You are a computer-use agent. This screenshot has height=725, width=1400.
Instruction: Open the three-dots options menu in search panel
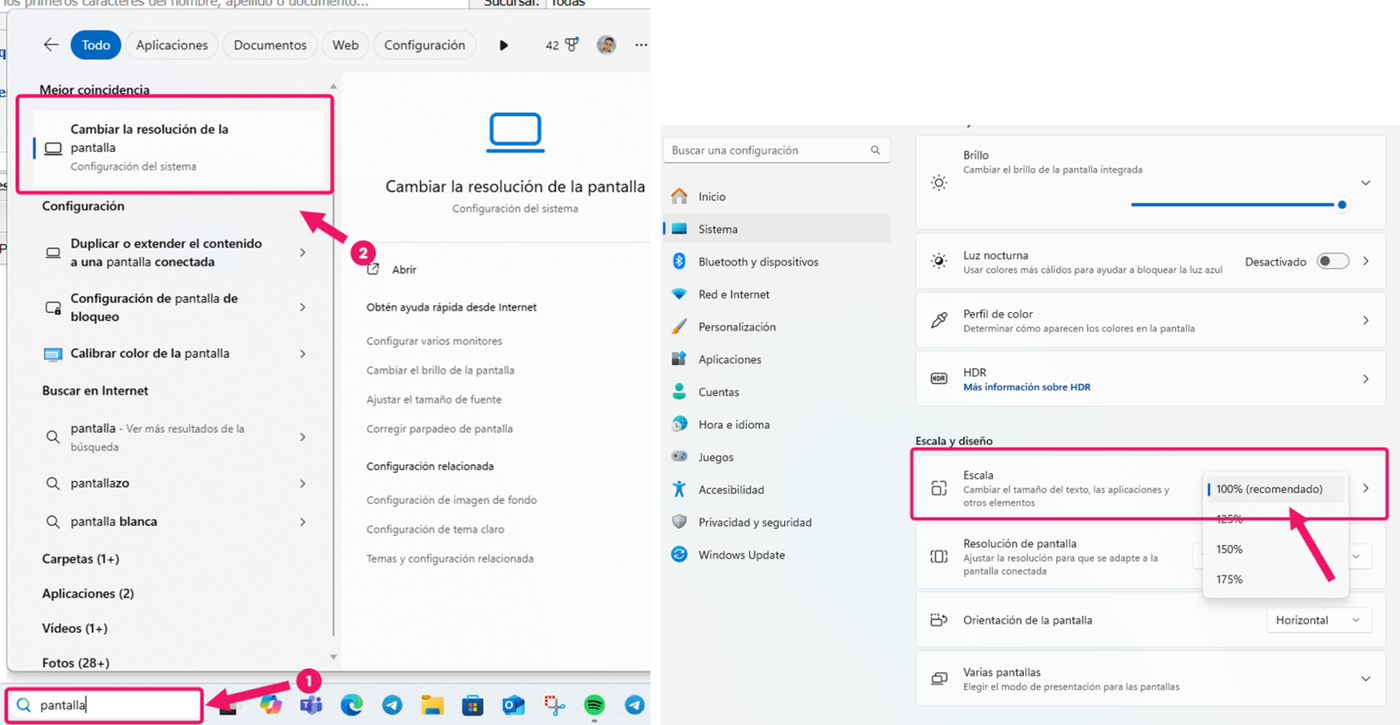pyautogui.click(x=641, y=45)
